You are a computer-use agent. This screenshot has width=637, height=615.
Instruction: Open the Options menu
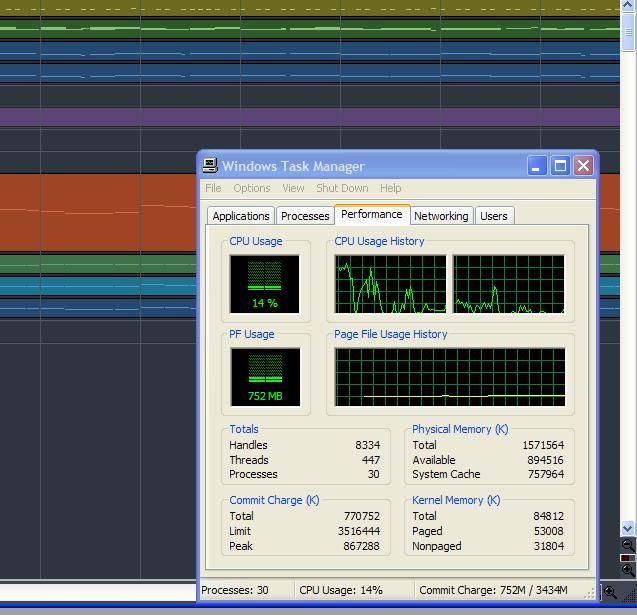pyautogui.click(x=252, y=188)
